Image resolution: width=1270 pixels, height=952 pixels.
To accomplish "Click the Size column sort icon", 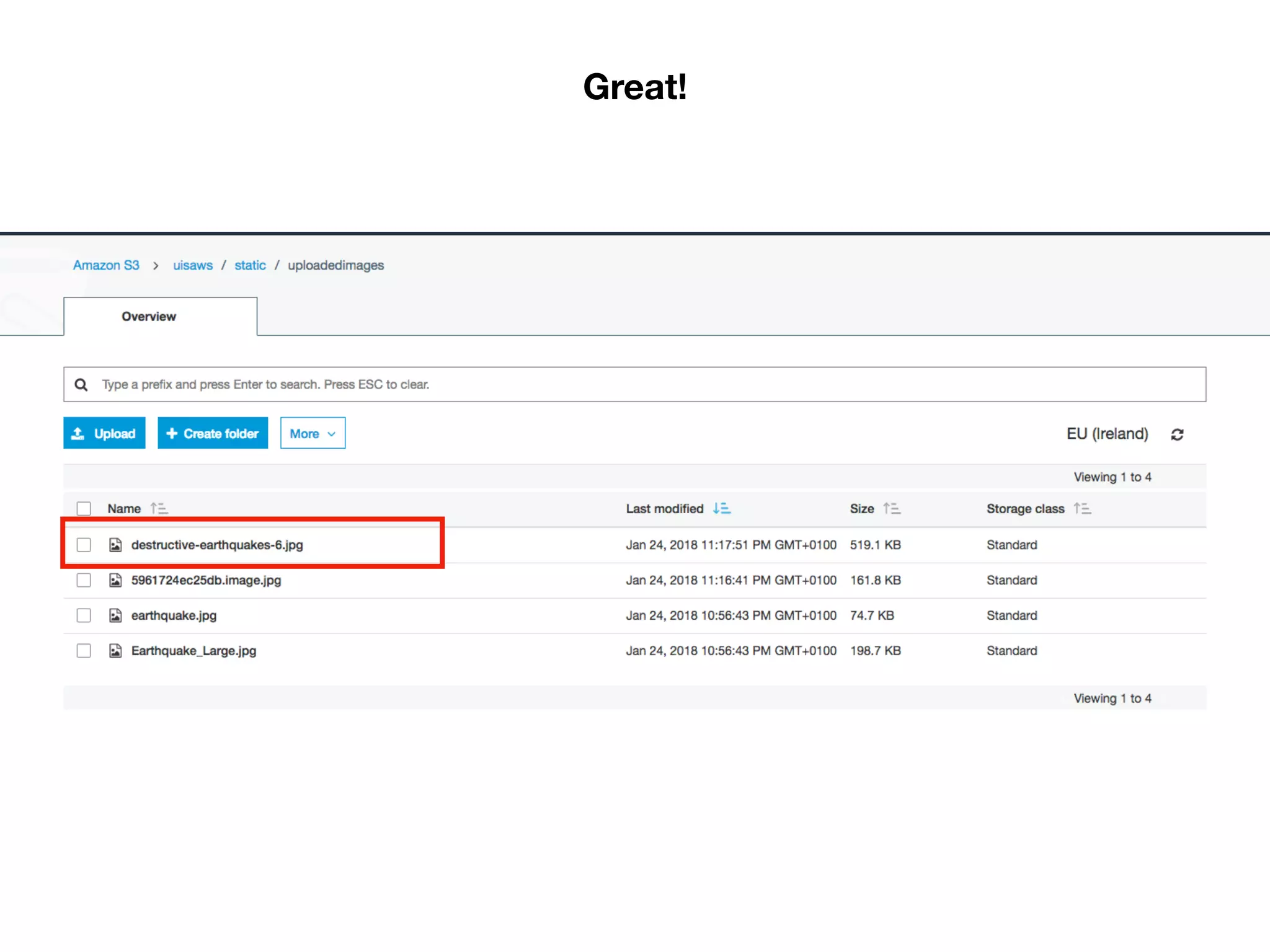I will pos(892,509).
